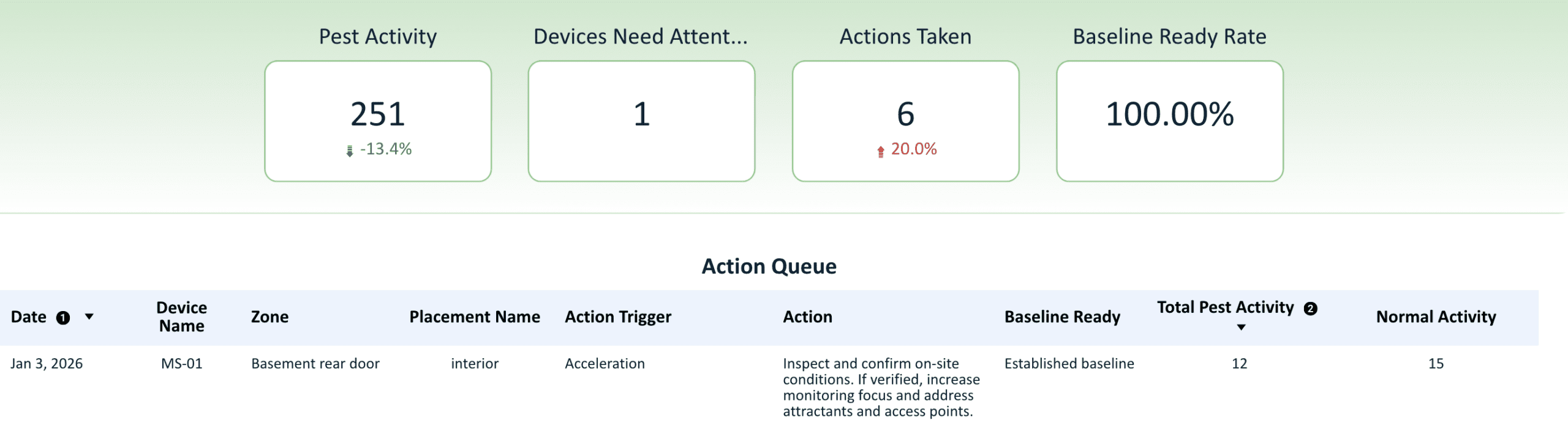Click the Pest Activity KPI card showing 251
The width and height of the screenshot is (1568, 428).
click(378, 120)
